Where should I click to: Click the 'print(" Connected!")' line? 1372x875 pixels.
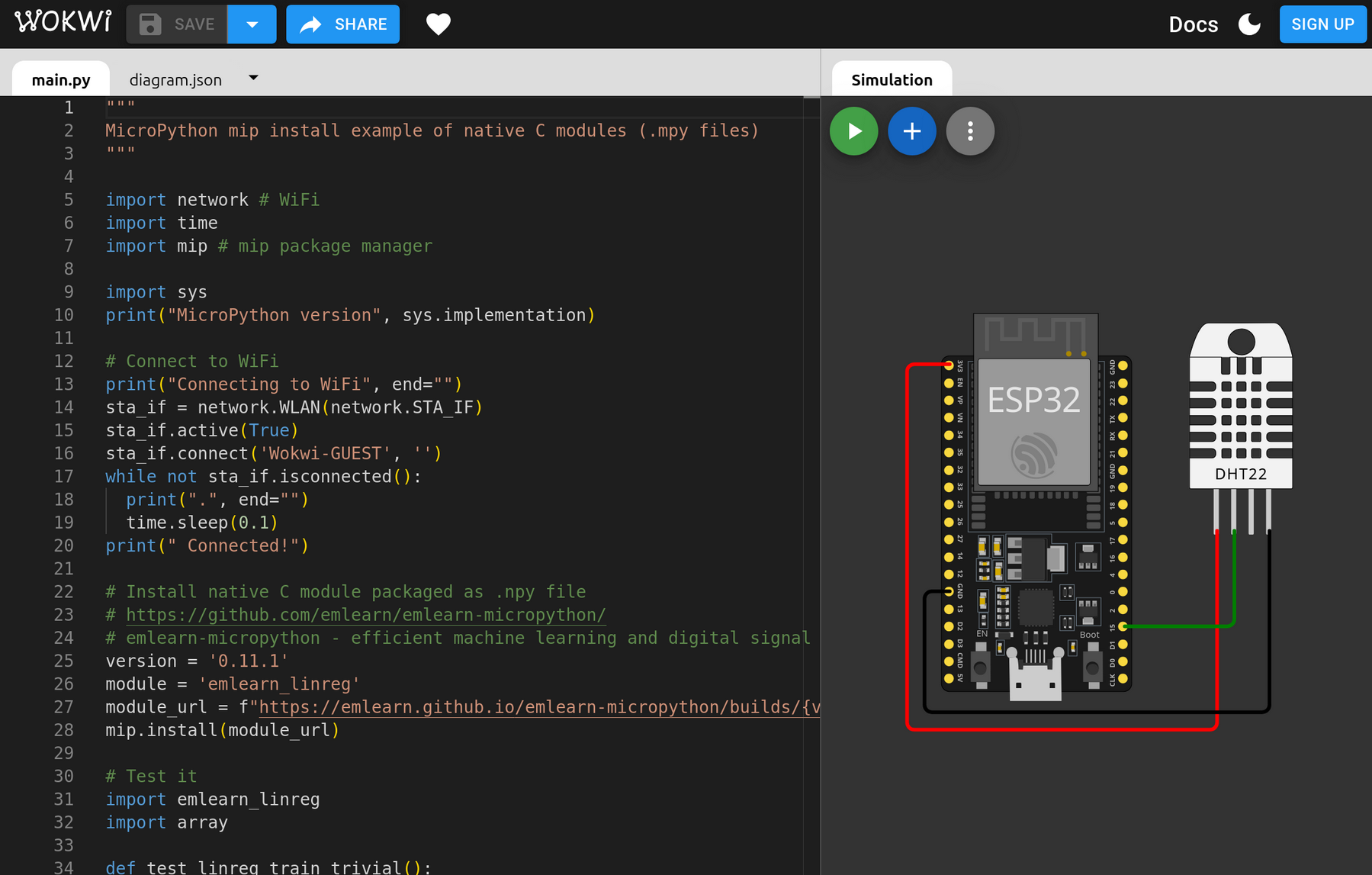pyautogui.click(x=207, y=545)
